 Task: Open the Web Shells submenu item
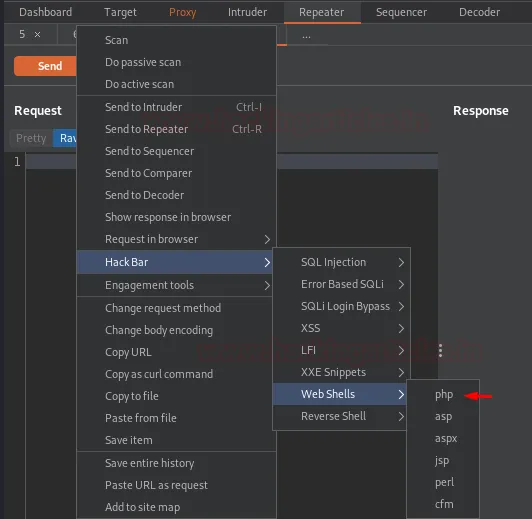coord(340,394)
